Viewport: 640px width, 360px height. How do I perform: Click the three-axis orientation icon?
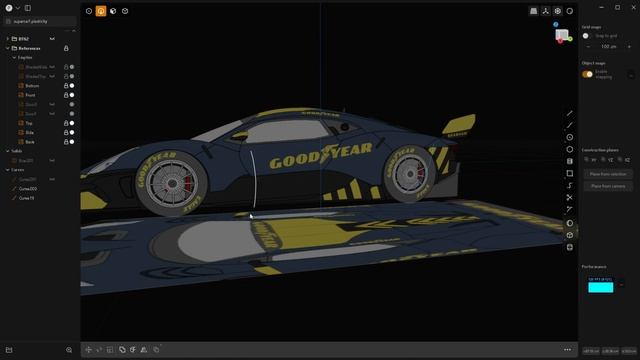point(546,11)
